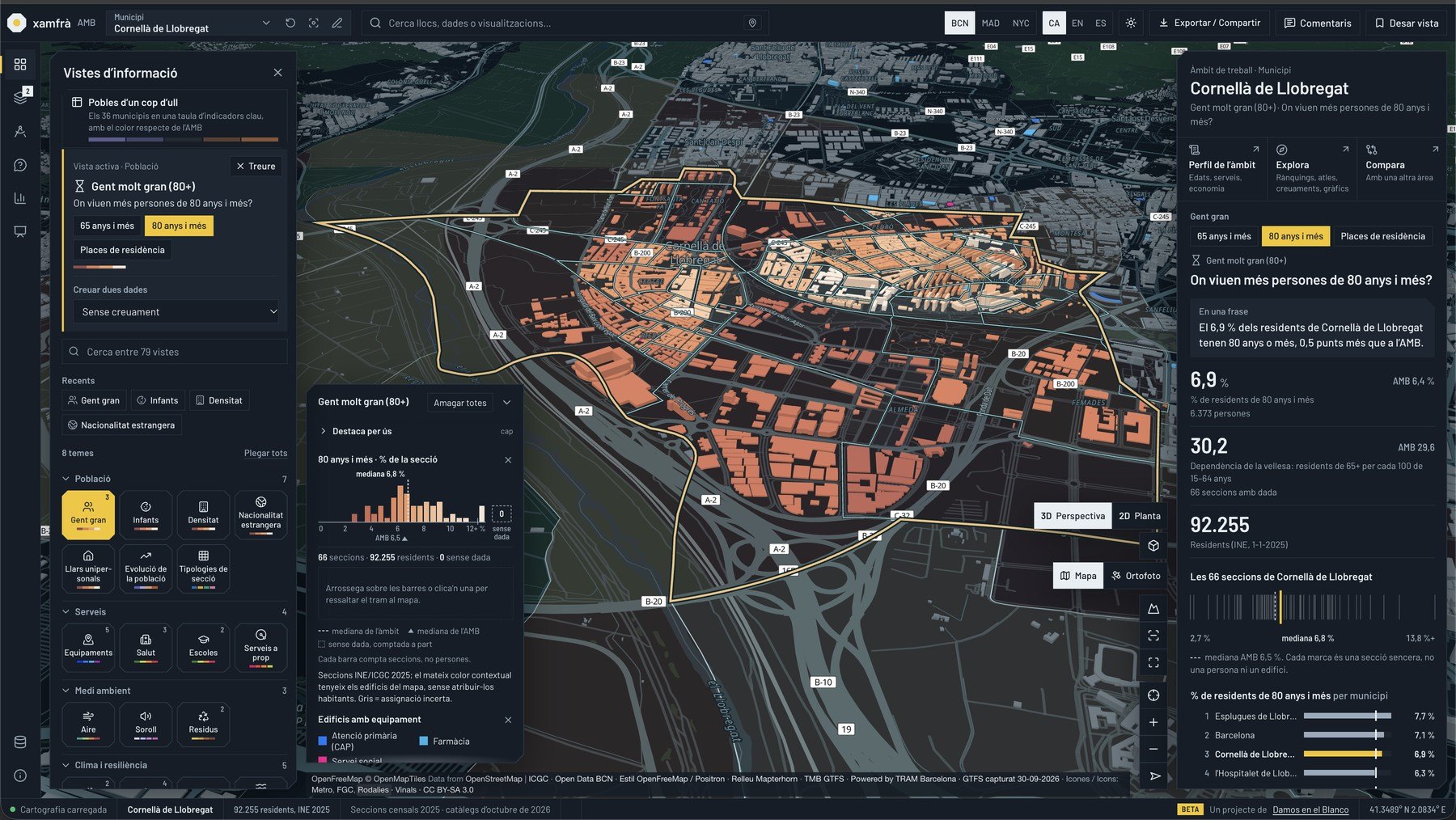Open the Sense creuament dropdown
This screenshot has width=1456, height=820.
[x=176, y=311]
